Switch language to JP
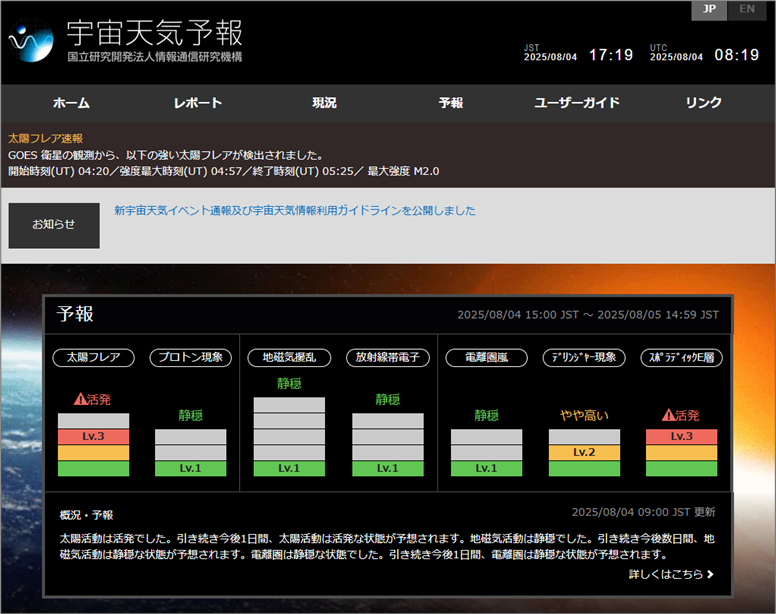The width and height of the screenshot is (776, 614). pyautogui.click(x=709, y=9)
